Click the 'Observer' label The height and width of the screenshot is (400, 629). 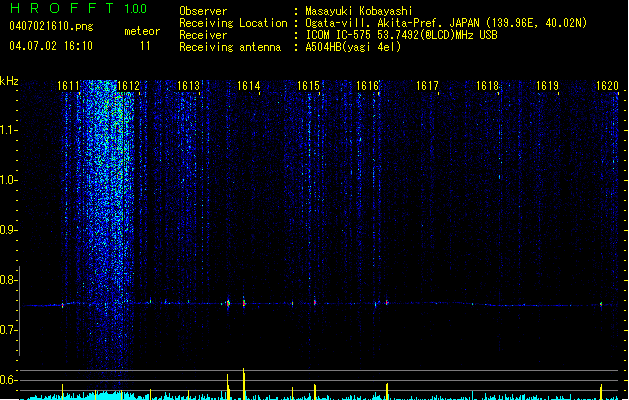pyautogui.click(x=203, y=11)
